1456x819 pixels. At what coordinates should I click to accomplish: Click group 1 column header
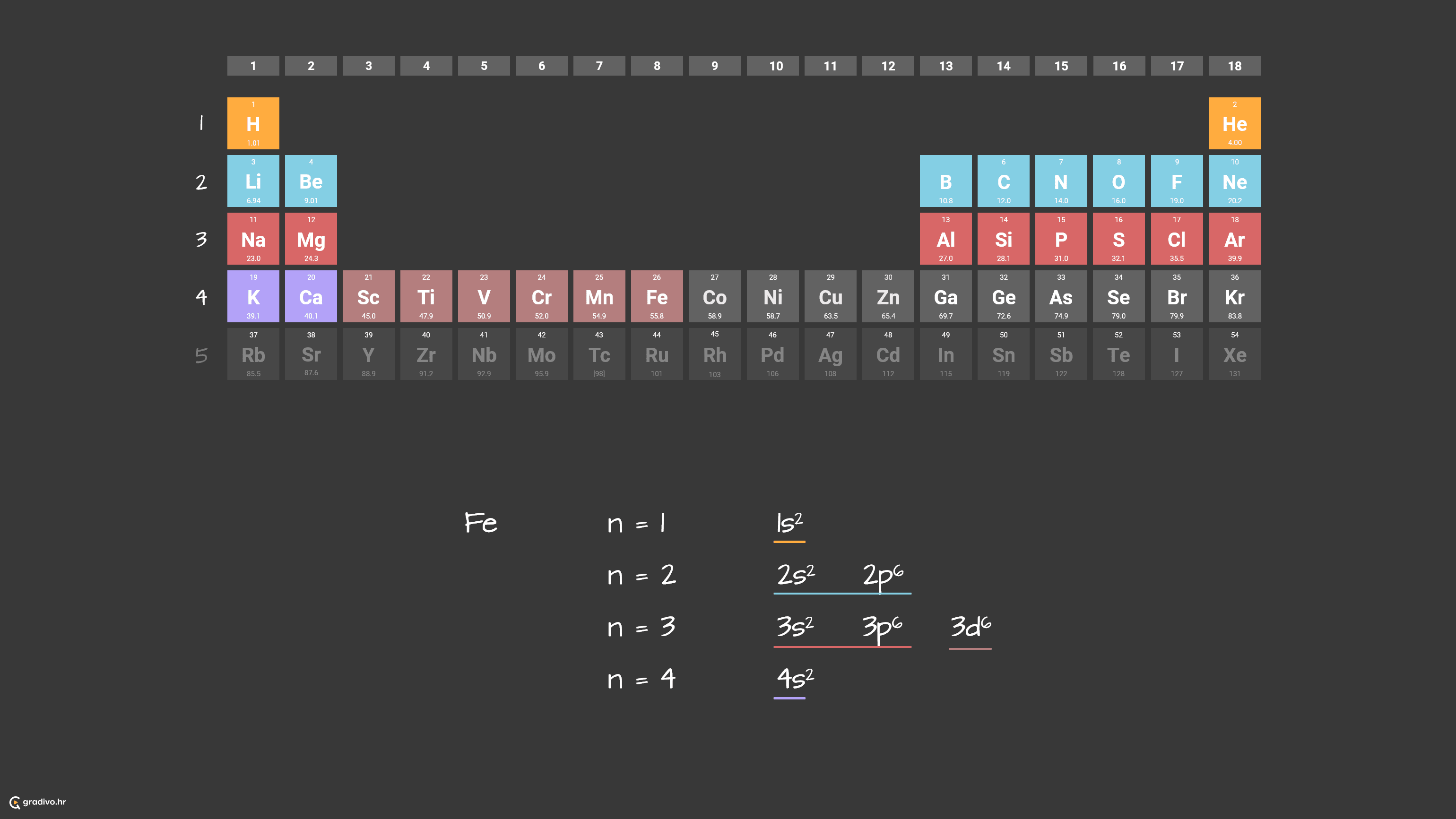(252, 66)
